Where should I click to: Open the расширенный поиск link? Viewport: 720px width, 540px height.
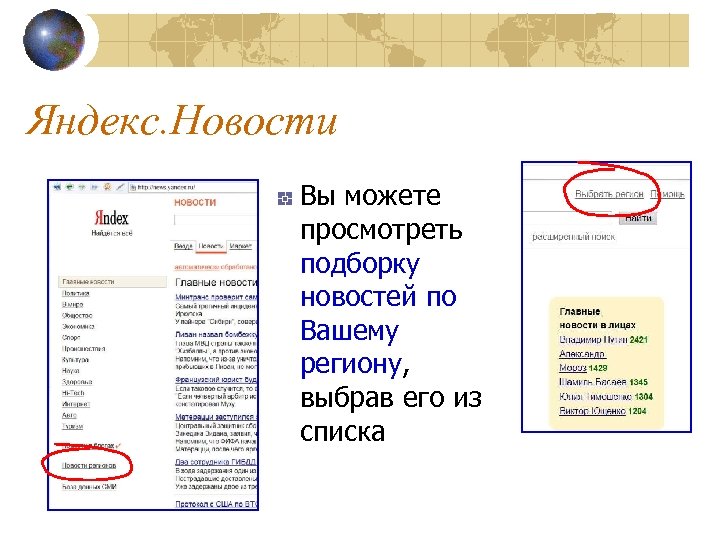574,237
